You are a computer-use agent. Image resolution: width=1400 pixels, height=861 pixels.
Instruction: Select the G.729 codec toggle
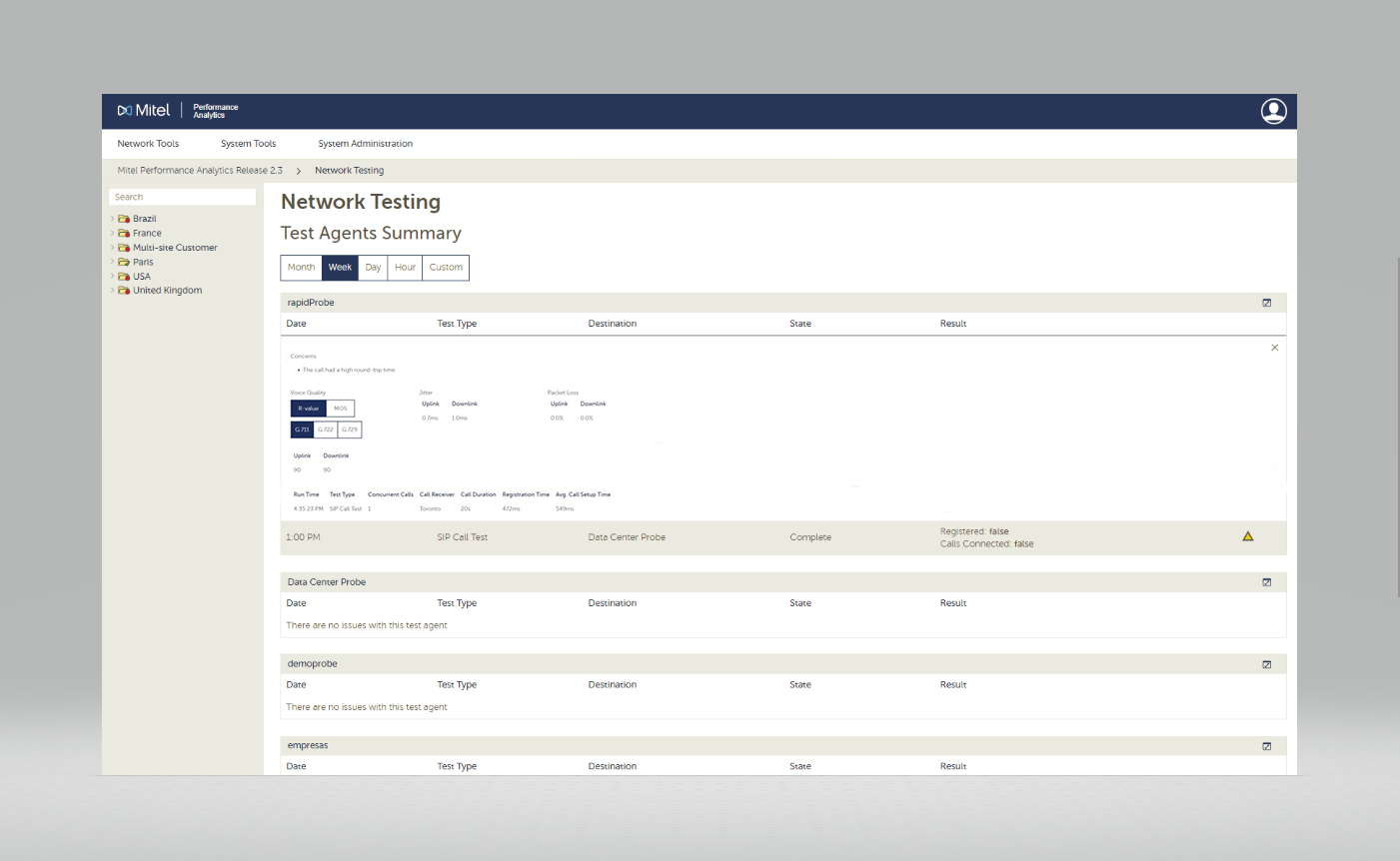(350, 430)
